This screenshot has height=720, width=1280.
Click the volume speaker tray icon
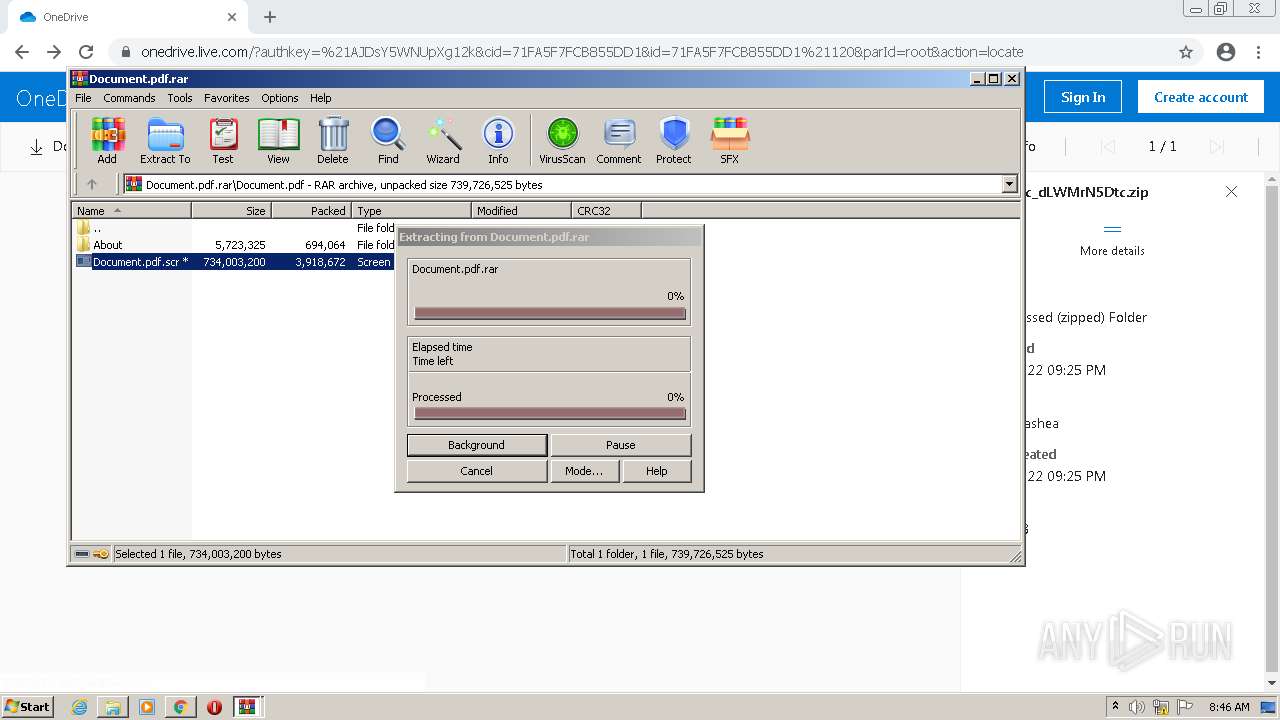(x=1138, y=707)
